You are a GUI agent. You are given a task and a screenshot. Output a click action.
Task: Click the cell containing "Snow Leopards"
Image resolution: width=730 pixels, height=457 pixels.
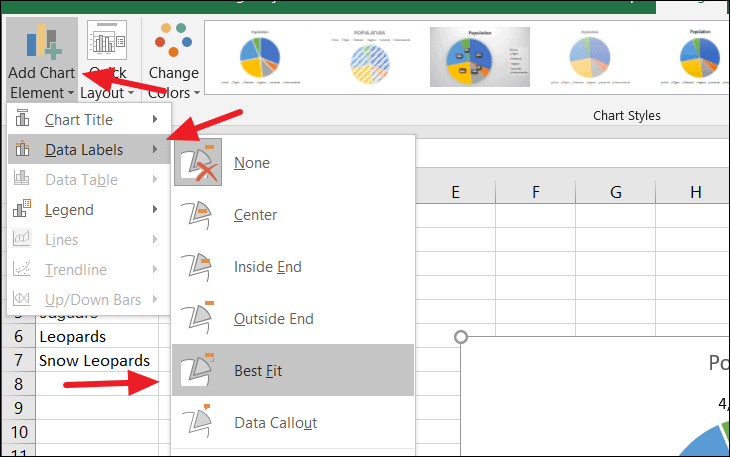97,360
